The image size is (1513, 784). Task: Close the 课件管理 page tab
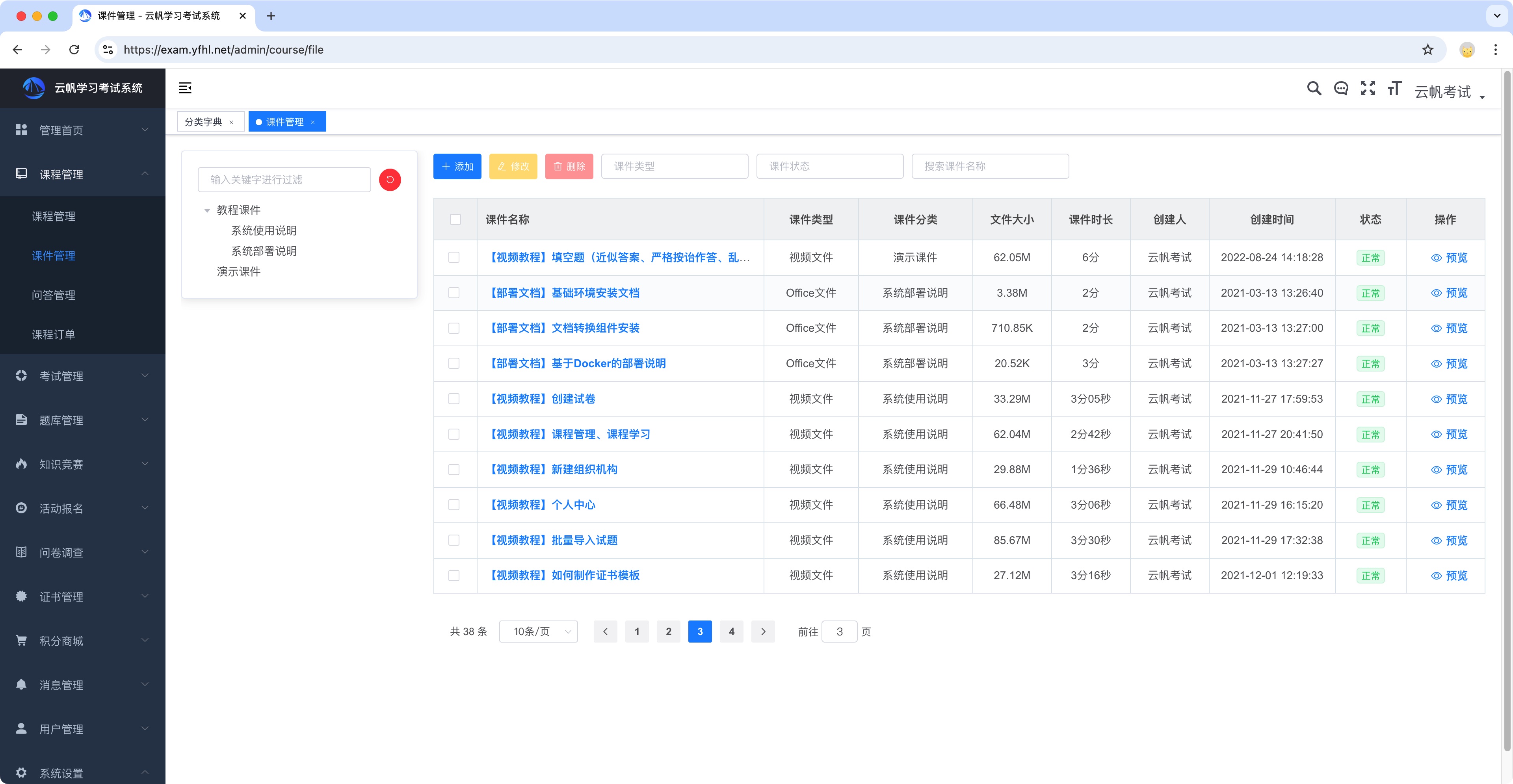pos(313,122)
